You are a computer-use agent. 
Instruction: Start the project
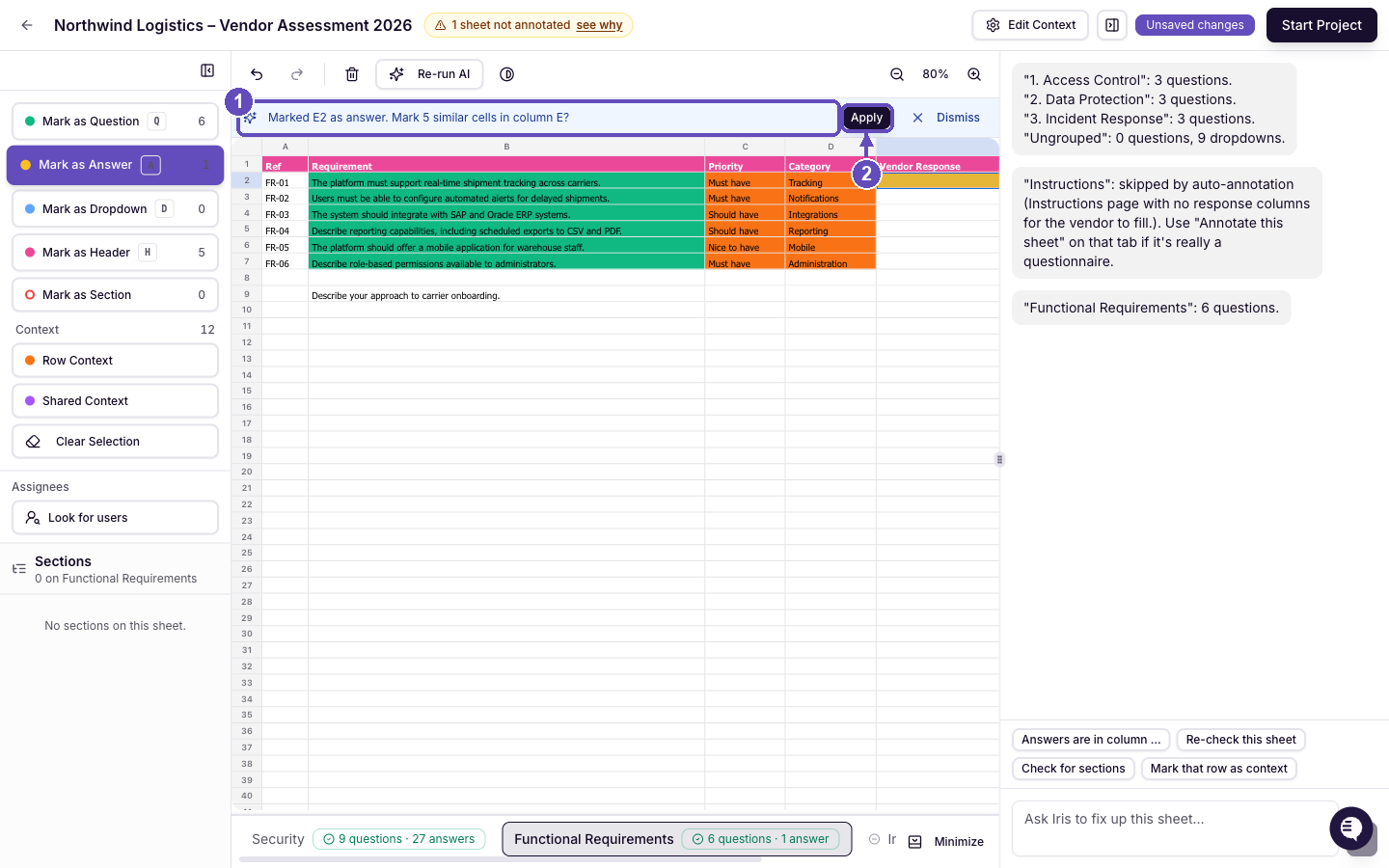pos(1321,25)
